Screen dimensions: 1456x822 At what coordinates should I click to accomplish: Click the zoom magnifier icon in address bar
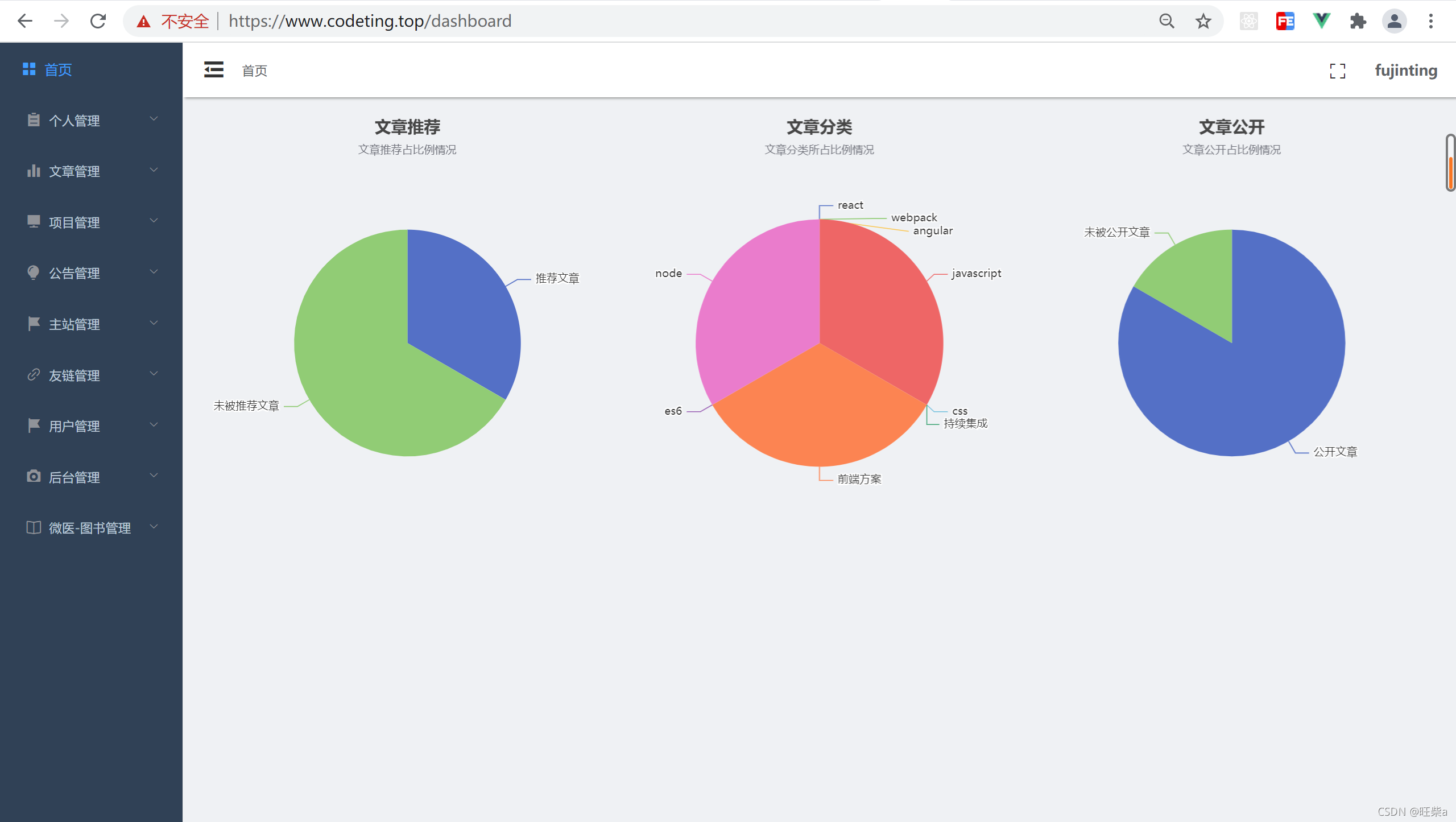point(1167,21)
